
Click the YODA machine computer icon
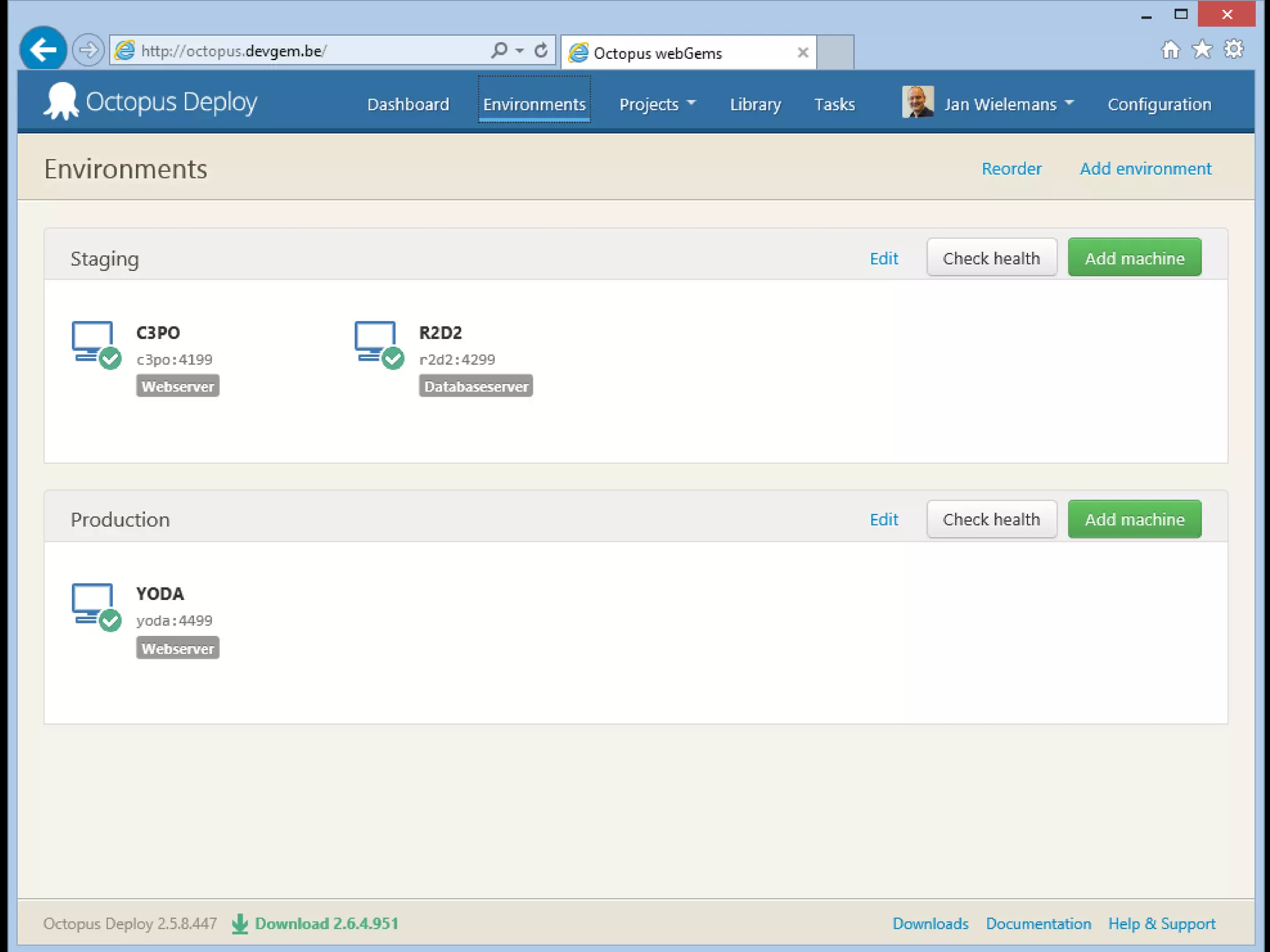(96, 607)
